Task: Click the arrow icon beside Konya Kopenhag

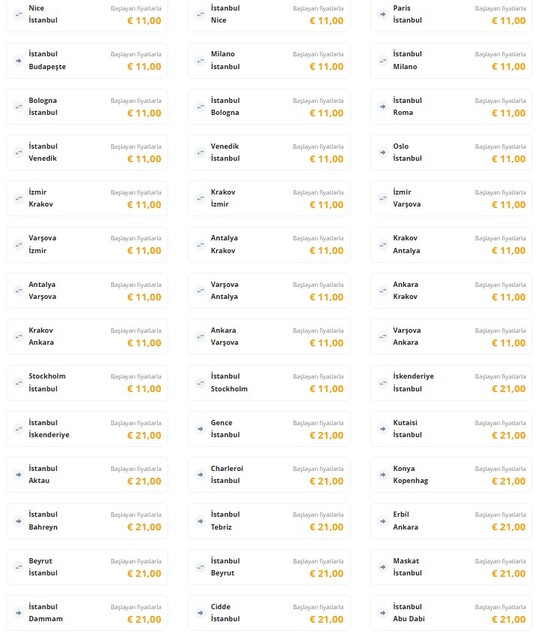Action: (x=382, y=475)
